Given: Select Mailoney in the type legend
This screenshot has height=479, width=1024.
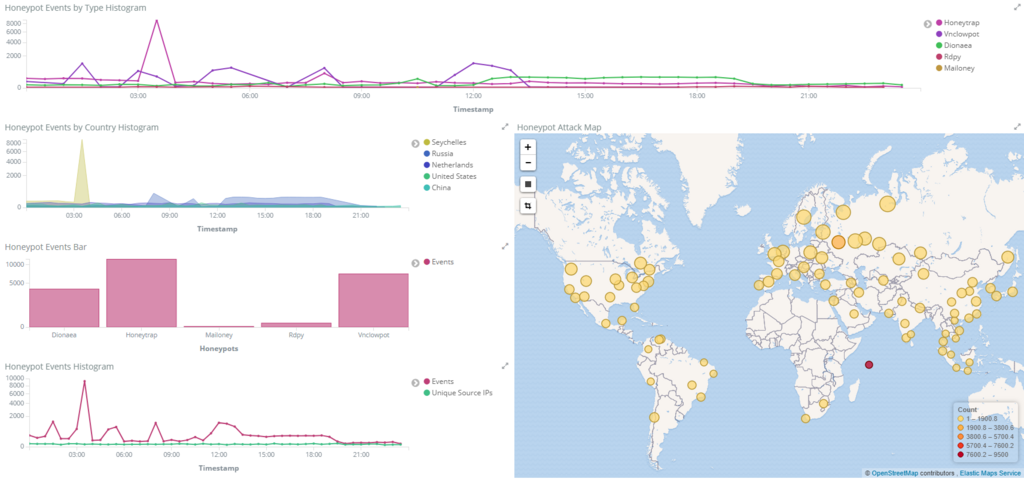Looking at the screenshot, I should [955, 67].
